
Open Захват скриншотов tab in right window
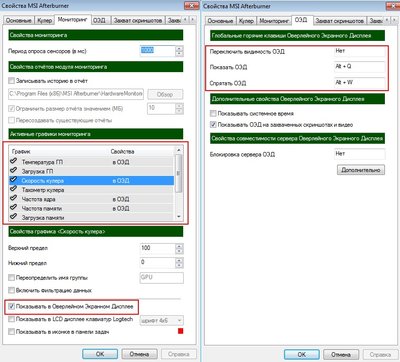tap(340, 21)
